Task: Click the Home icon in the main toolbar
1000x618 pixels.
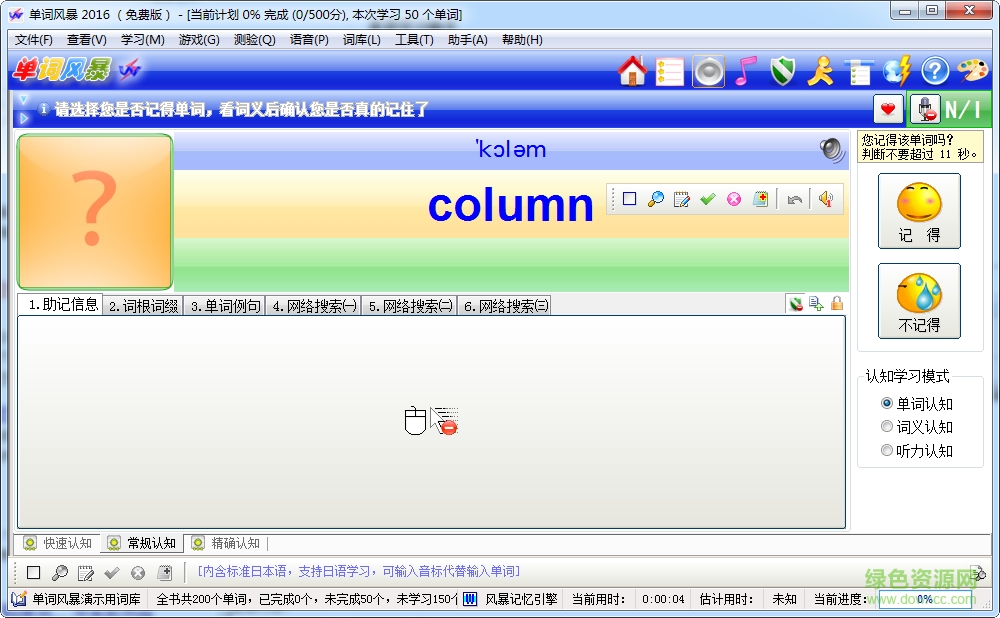Action: point(632,71)
